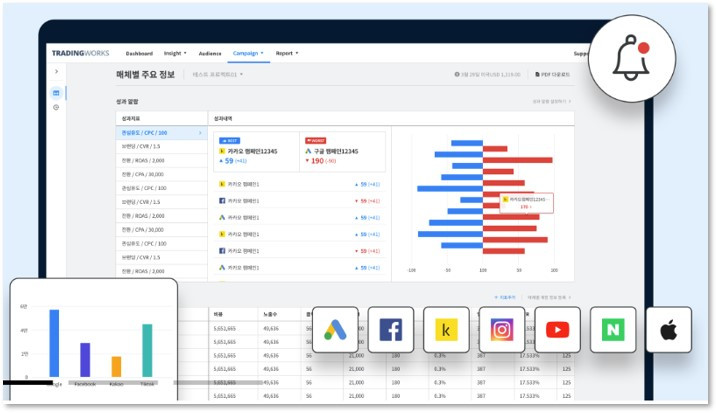The height and width of the screenshot is (413, 717).
Task: Select the Facebook platform icon
Action: pos(391,330)
